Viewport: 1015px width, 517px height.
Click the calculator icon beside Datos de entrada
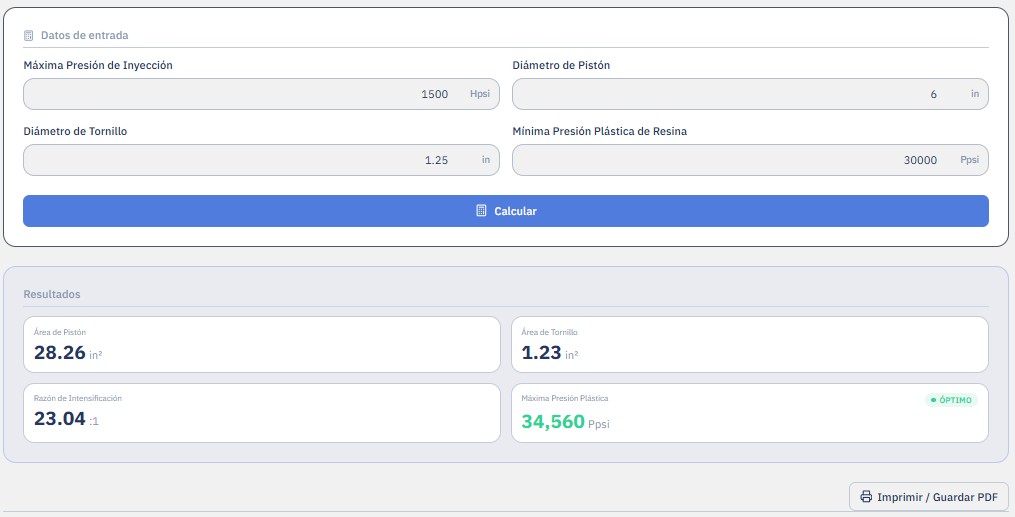click(x=28, y=36)
